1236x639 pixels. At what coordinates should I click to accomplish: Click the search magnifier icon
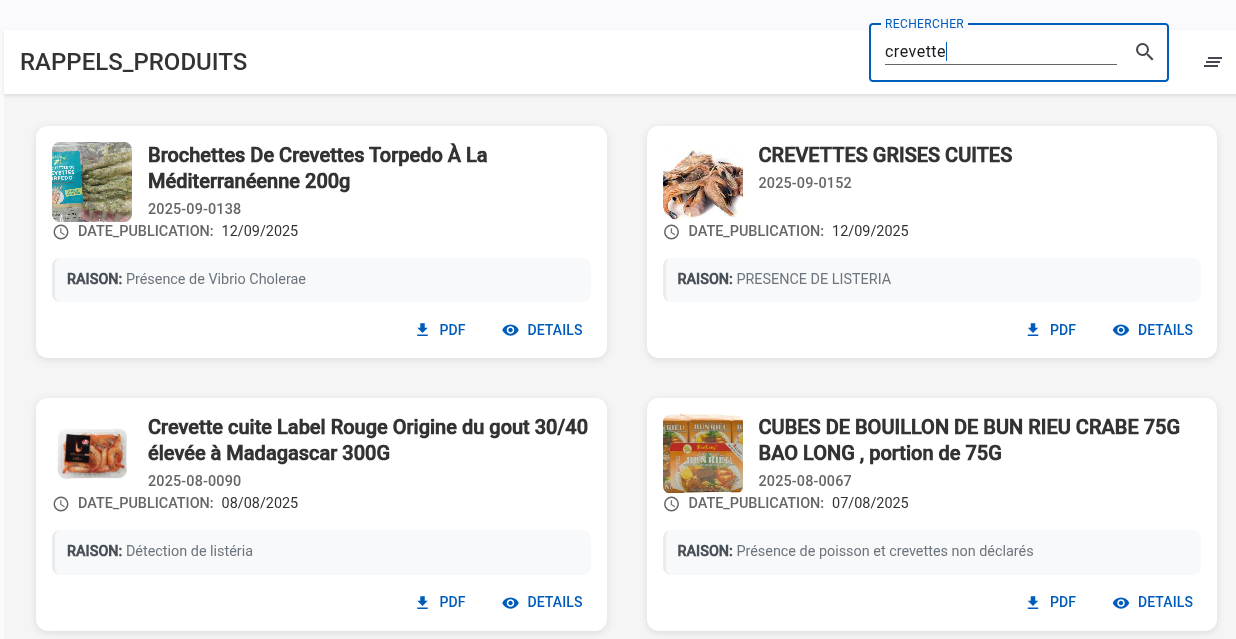point(1145,52)
